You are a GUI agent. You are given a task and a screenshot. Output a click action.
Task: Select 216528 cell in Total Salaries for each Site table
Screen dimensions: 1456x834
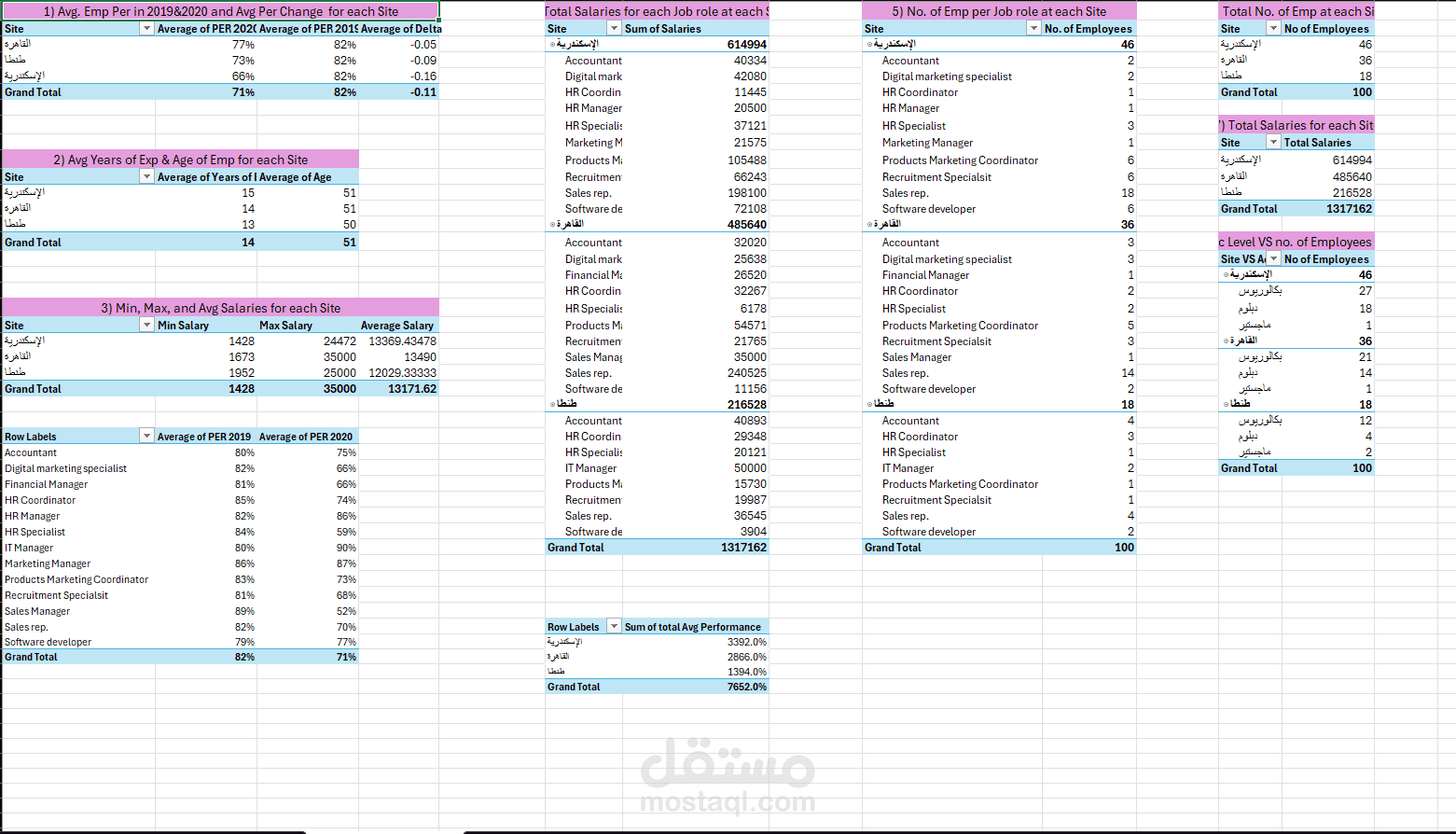1327,192
